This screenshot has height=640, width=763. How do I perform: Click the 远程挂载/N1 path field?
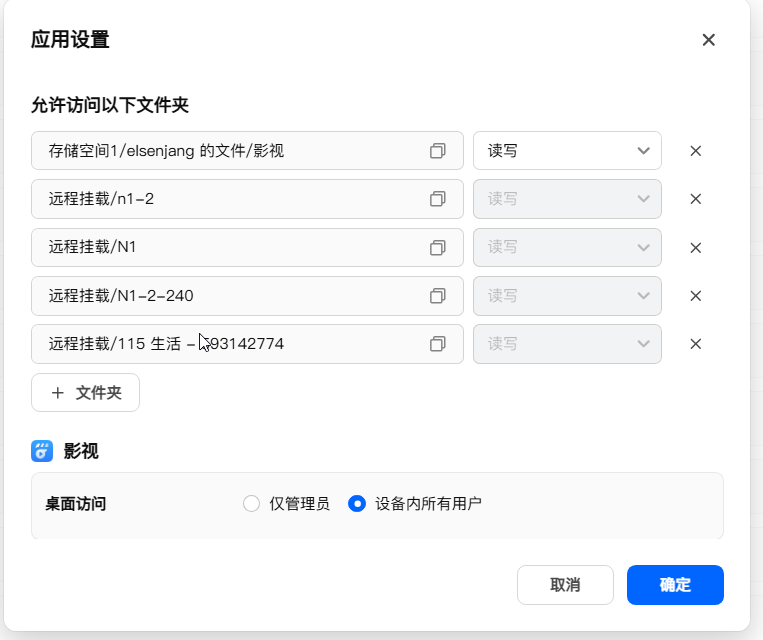(247, 248)
